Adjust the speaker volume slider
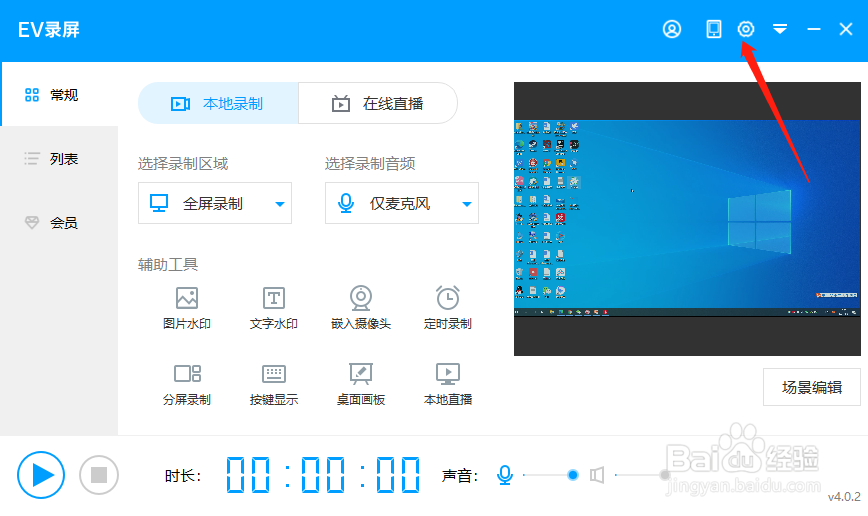The width and height of the screenshot is (868, 516). (x=643, y=475)
